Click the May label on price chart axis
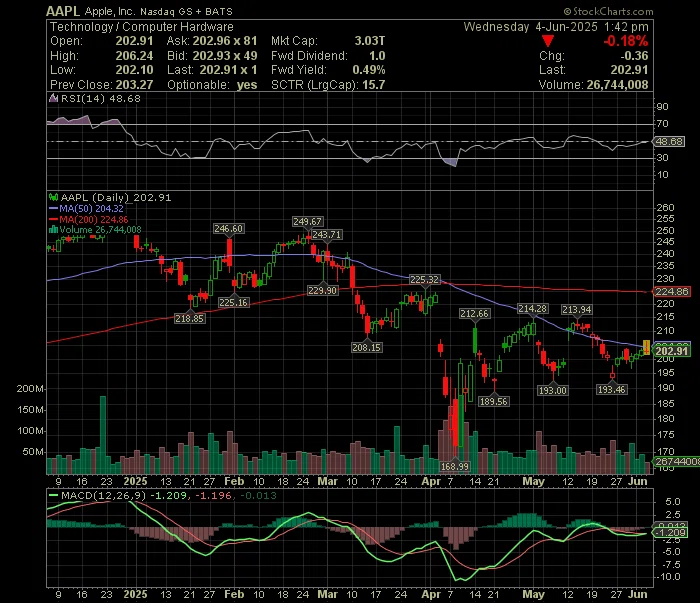The height and width of the screenshot is (603, 700). [x=533, y=482]
